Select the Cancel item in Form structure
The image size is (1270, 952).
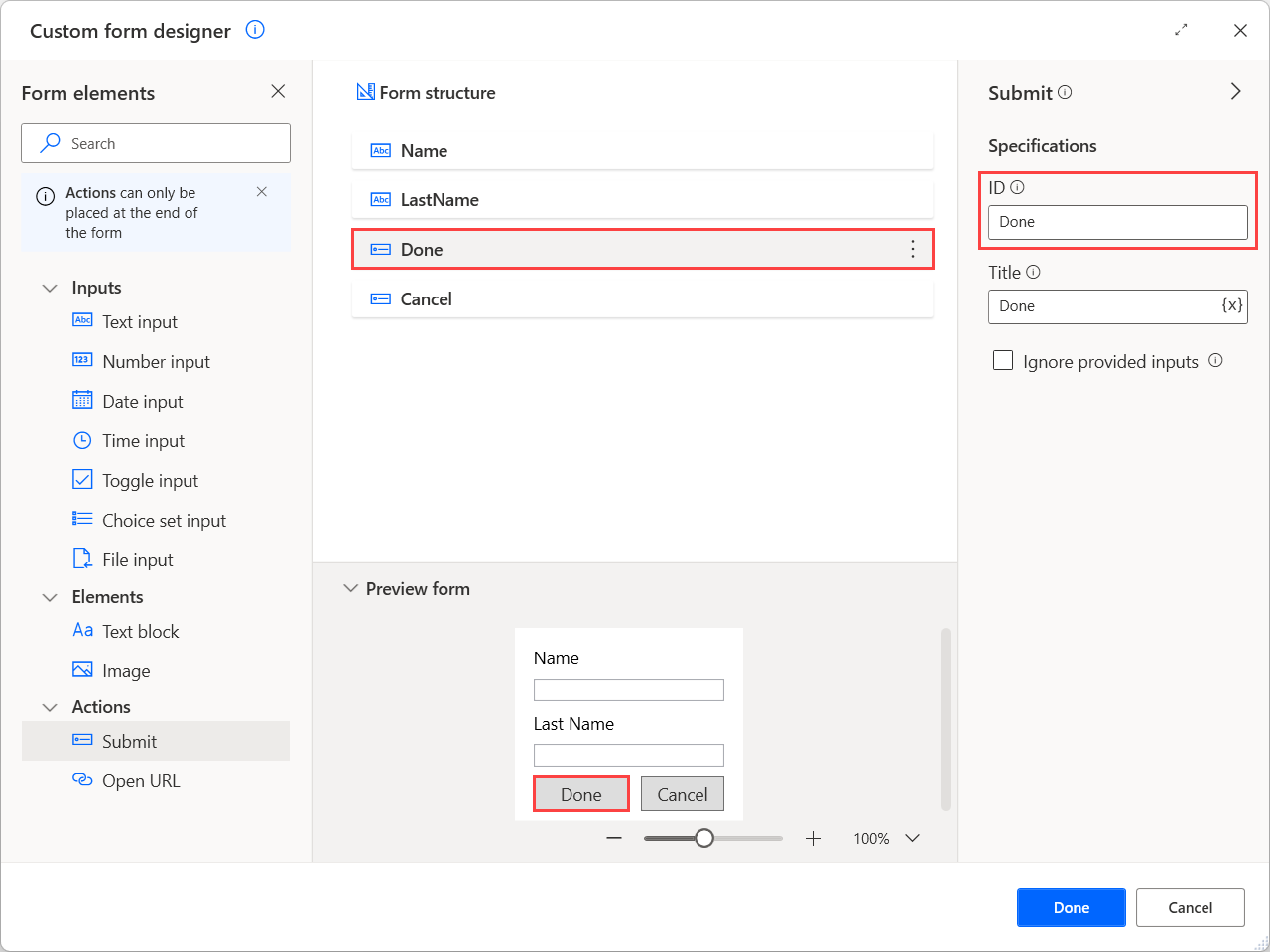[642, 299]
